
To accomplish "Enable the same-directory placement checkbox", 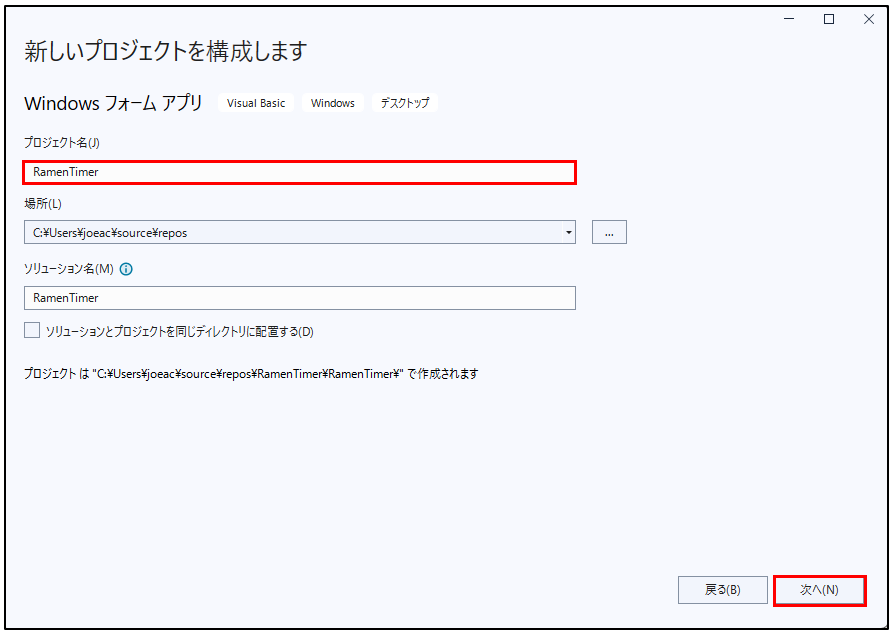I will click(x=32, y=330).
